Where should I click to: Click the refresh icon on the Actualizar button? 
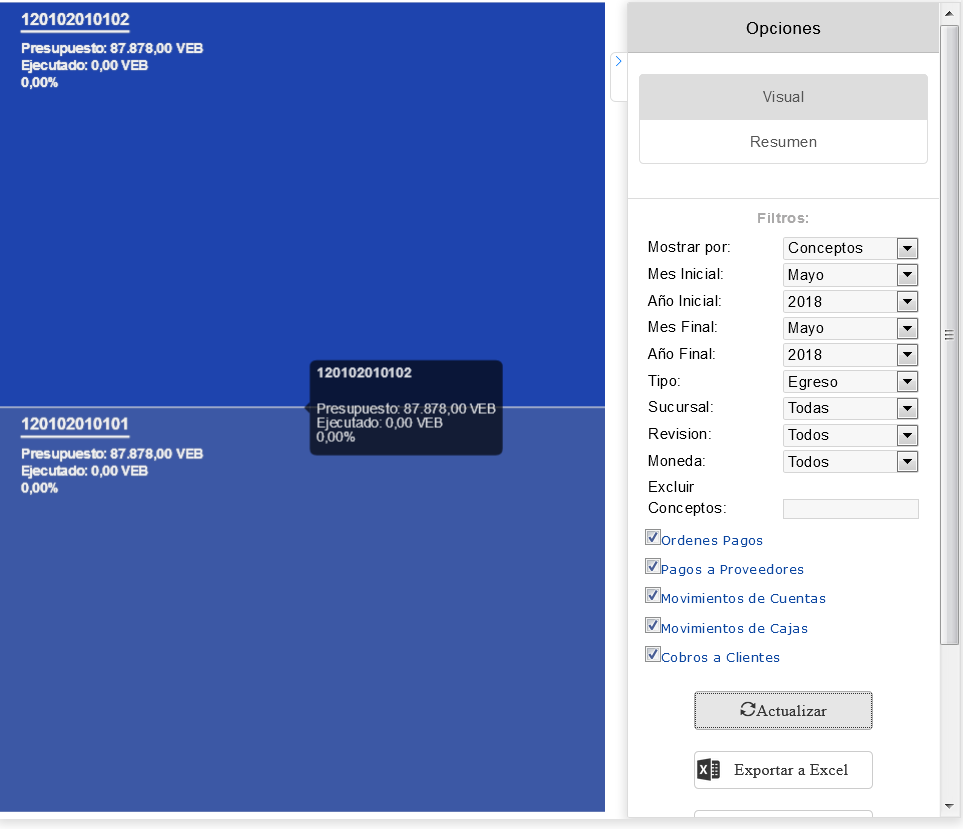(x=747, y=710)
